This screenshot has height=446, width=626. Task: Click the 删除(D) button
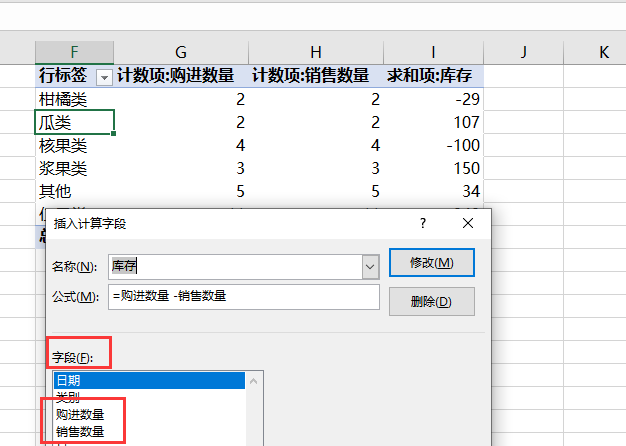tap(432, 301)
